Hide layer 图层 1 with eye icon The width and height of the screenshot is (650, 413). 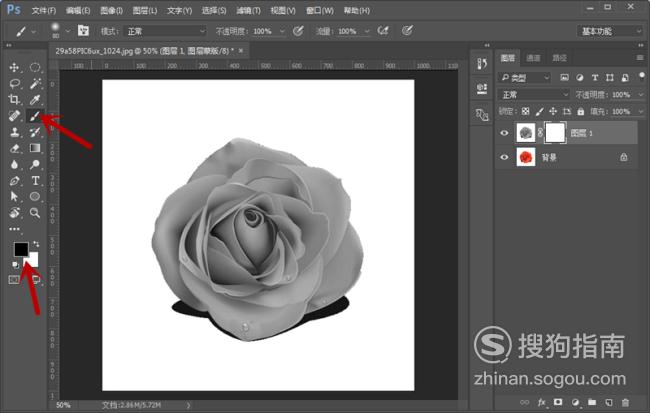click(x=504, y=133)
